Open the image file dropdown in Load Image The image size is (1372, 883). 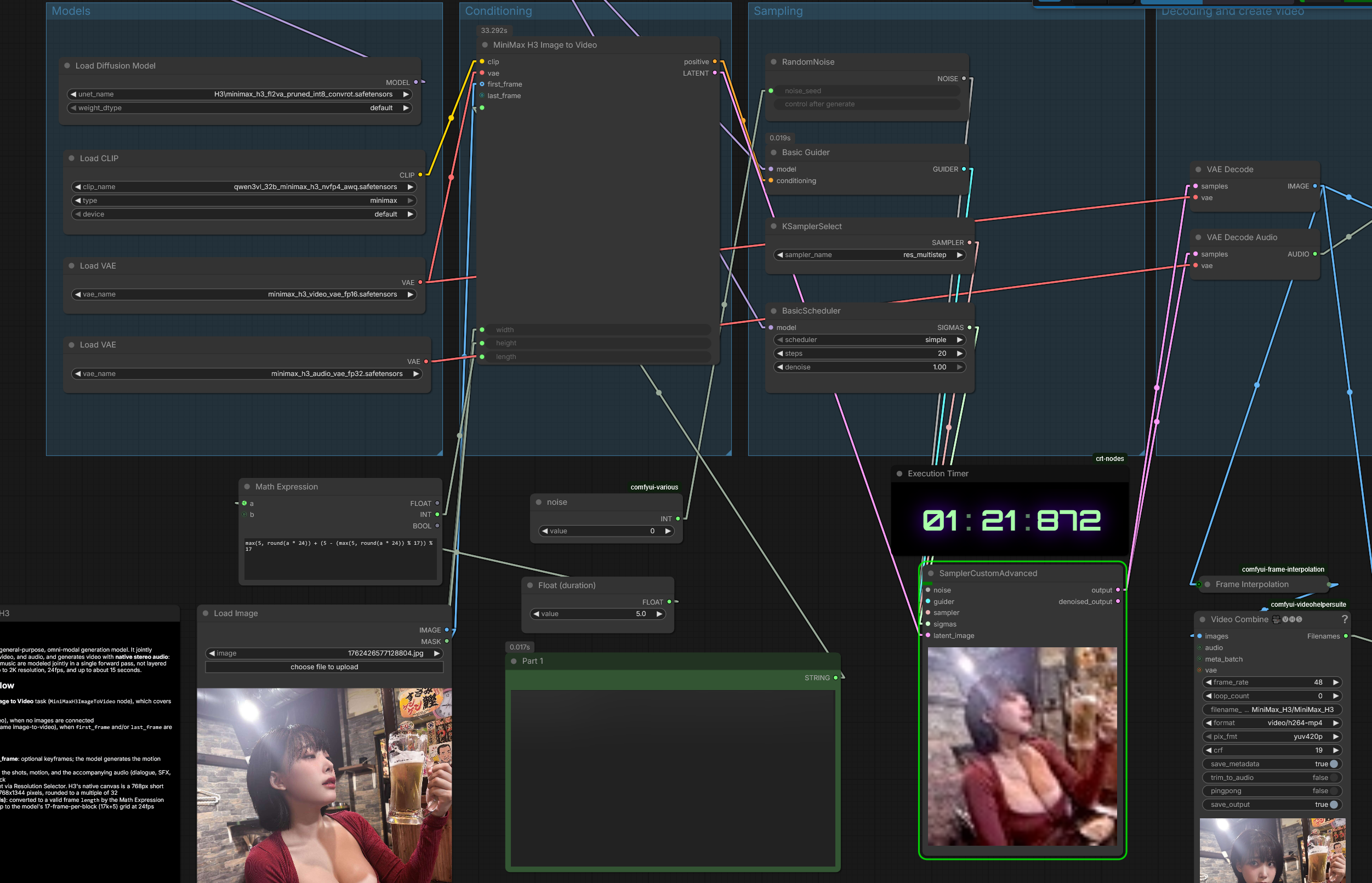325,654
